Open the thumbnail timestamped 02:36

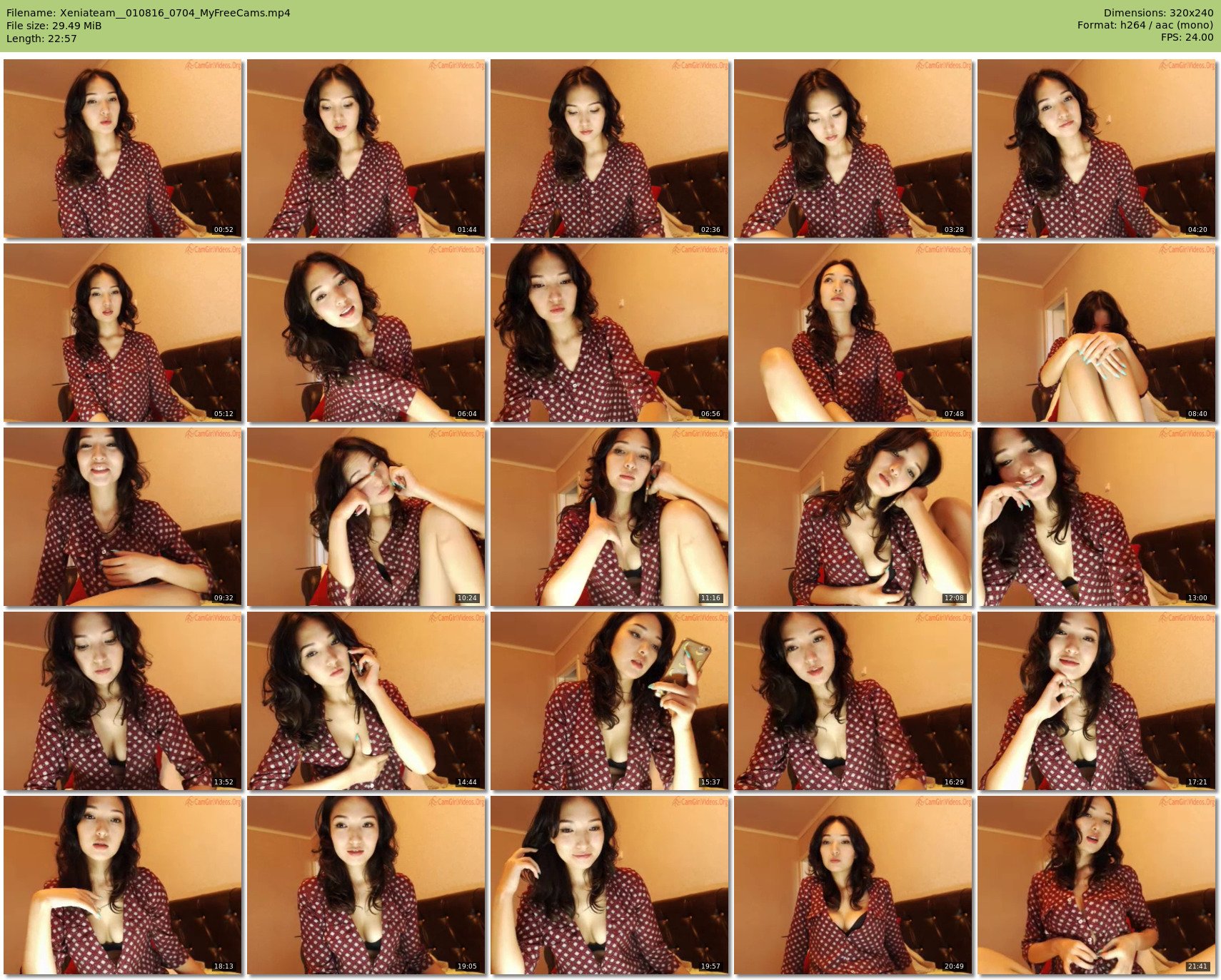click(x=610, y=148)
